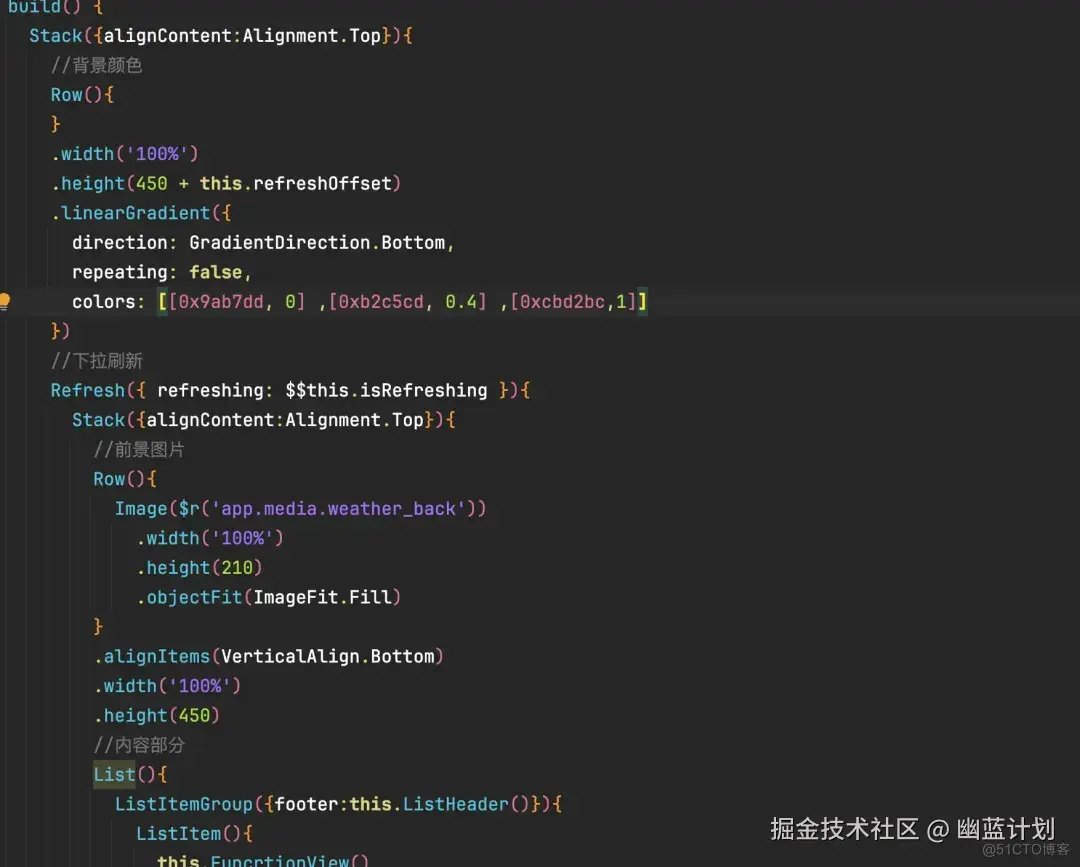Click the 'colors' property name

[104, 302]
